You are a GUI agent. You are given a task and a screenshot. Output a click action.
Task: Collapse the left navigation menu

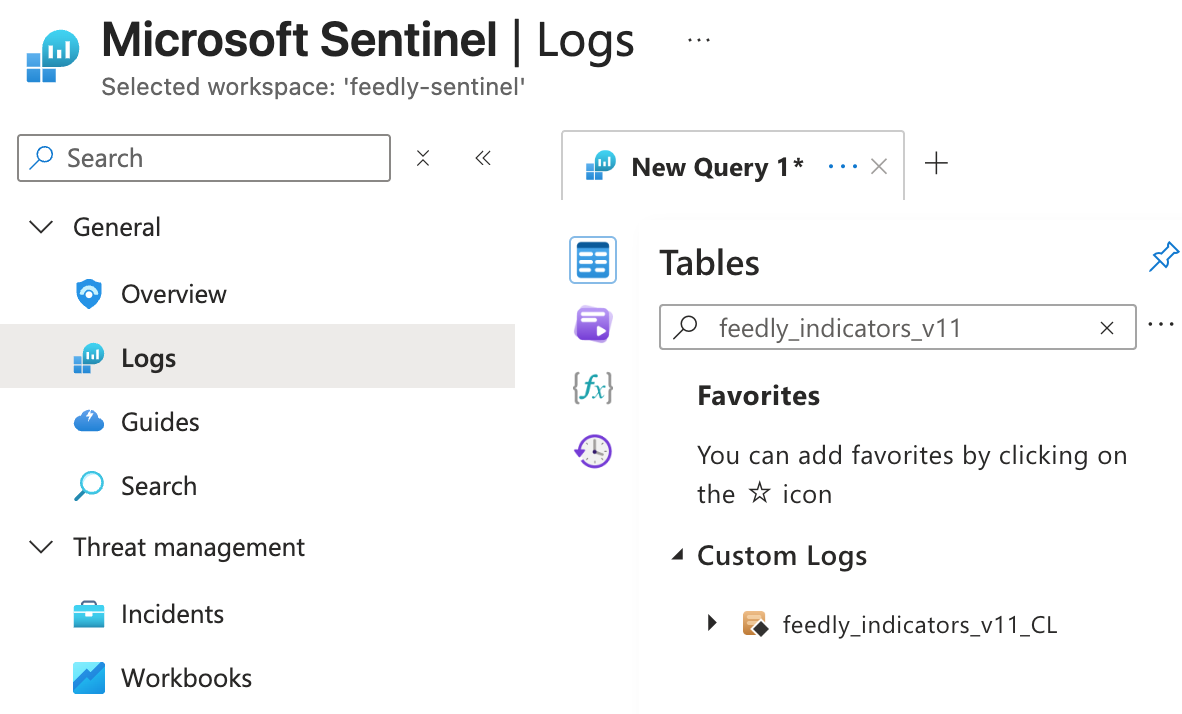(483, 158)
